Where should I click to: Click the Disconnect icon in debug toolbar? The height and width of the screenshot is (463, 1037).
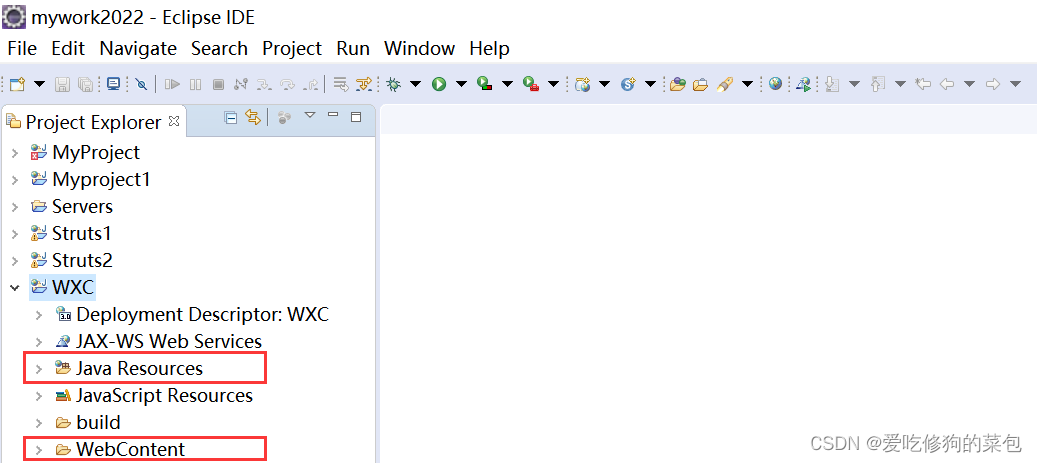[x=241, y=84]
